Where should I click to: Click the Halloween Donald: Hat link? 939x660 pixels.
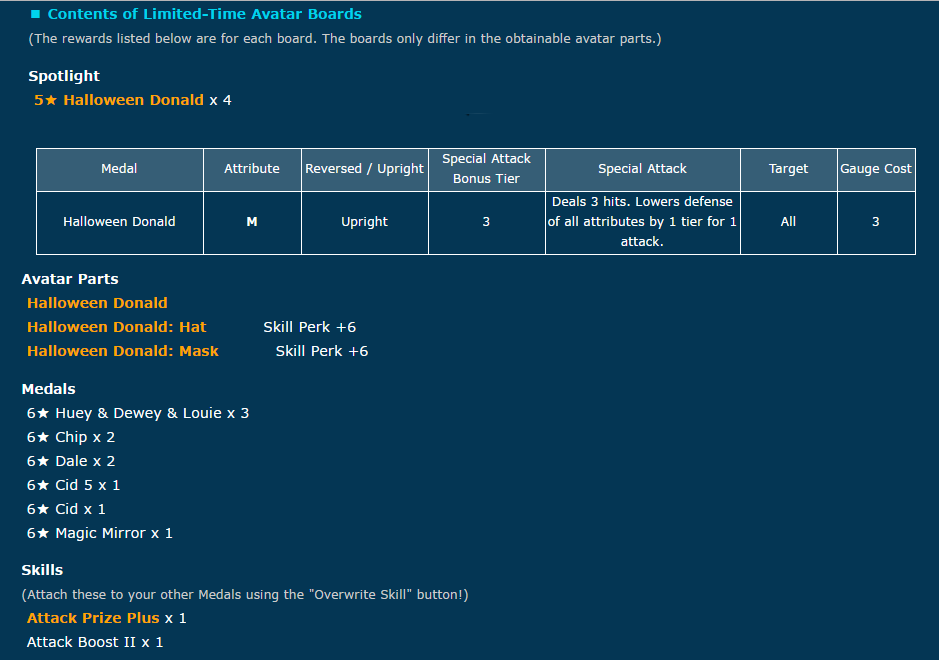tap(116, 327)
